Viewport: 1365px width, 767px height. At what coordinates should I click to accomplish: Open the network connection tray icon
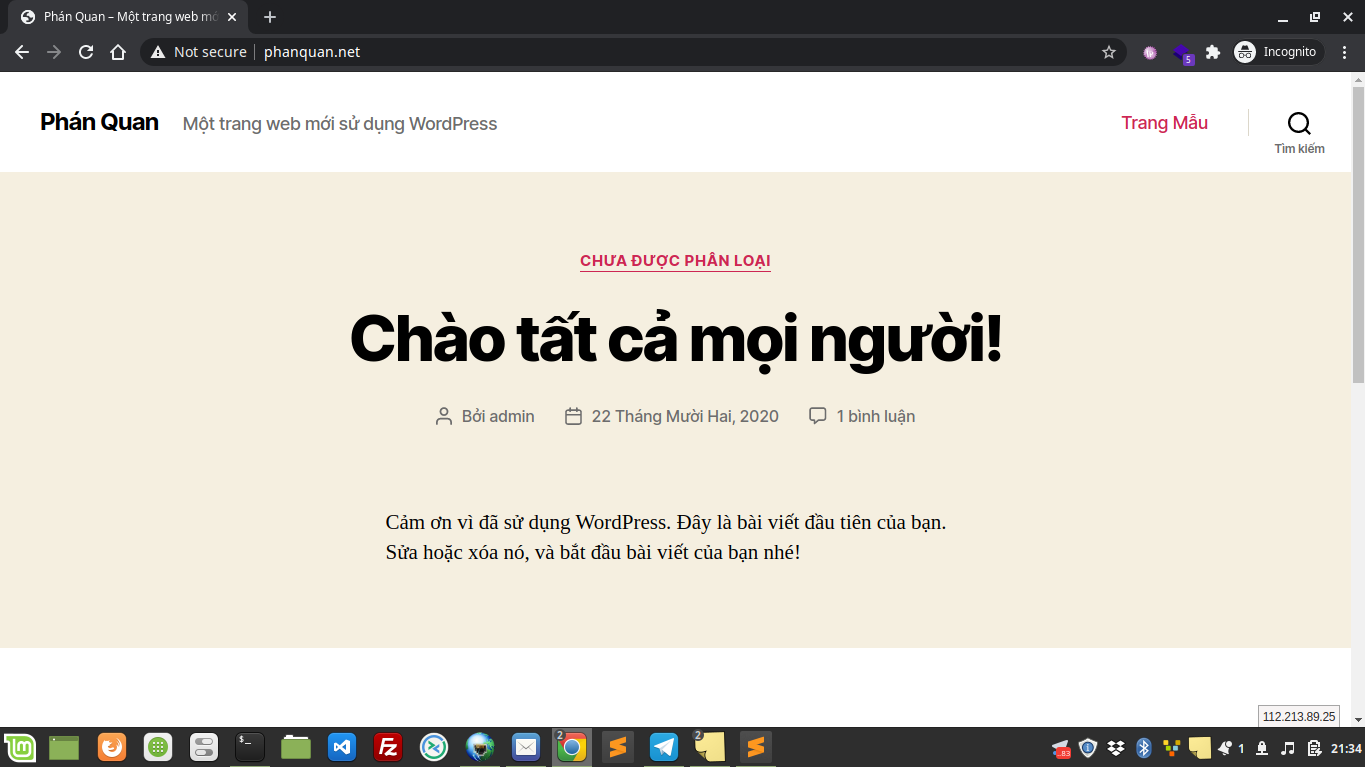click(1262, 748)
